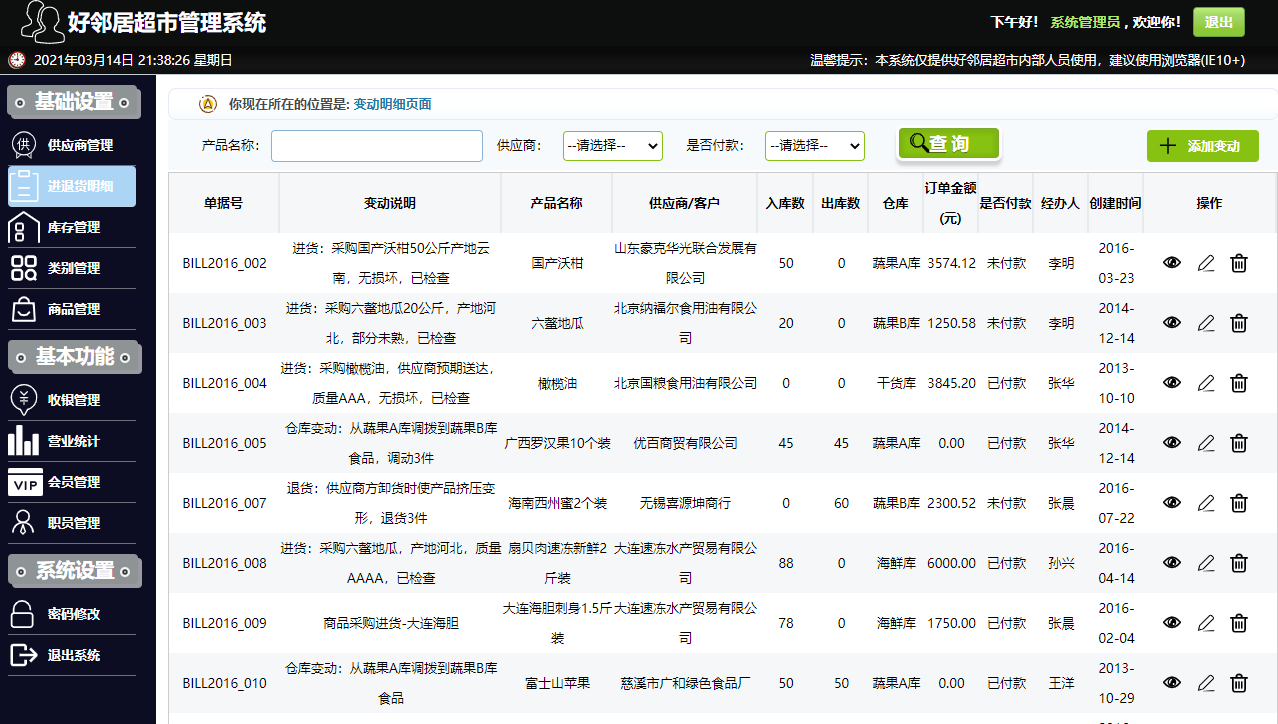Delete the BILL2016_002 record with the trash icon
Image resolution: width=1278 pixels, height=724 pixels.
1239,263
